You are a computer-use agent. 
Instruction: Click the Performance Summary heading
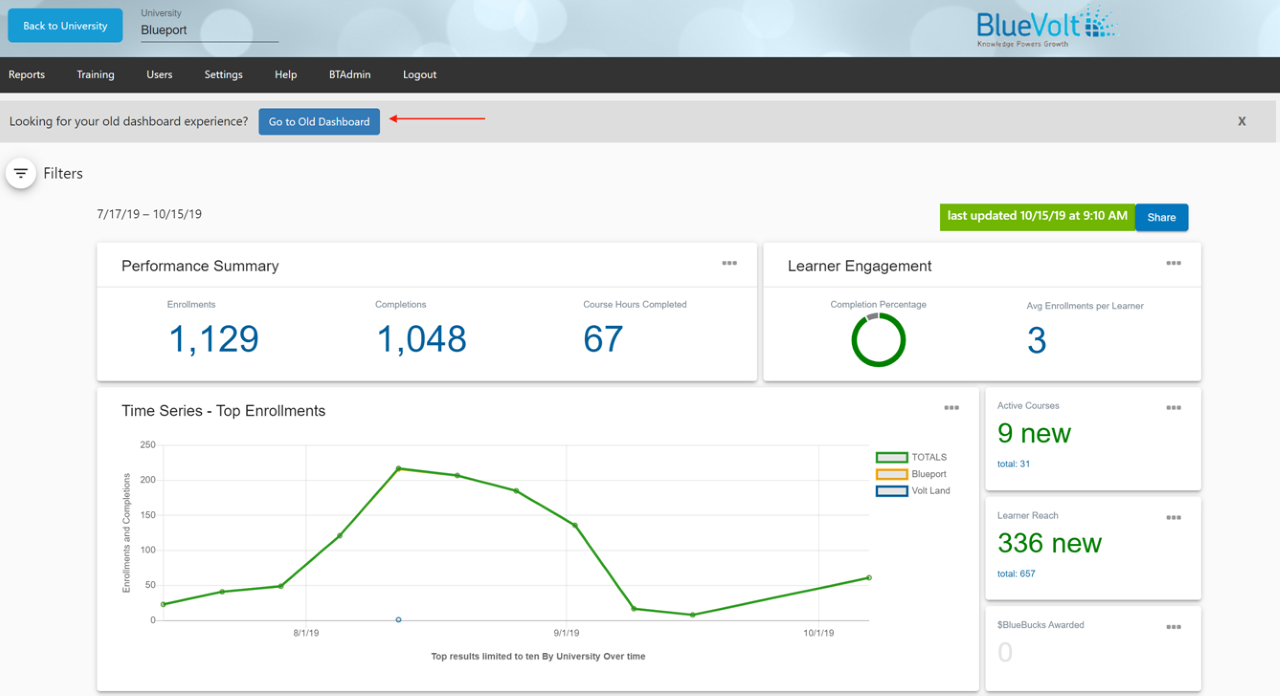point(200,266)
